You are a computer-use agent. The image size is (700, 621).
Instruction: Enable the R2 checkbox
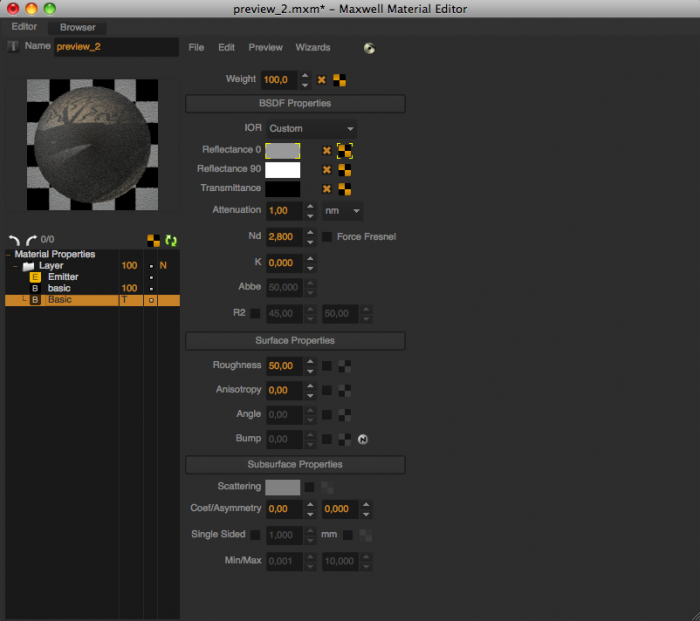[255, 313]
